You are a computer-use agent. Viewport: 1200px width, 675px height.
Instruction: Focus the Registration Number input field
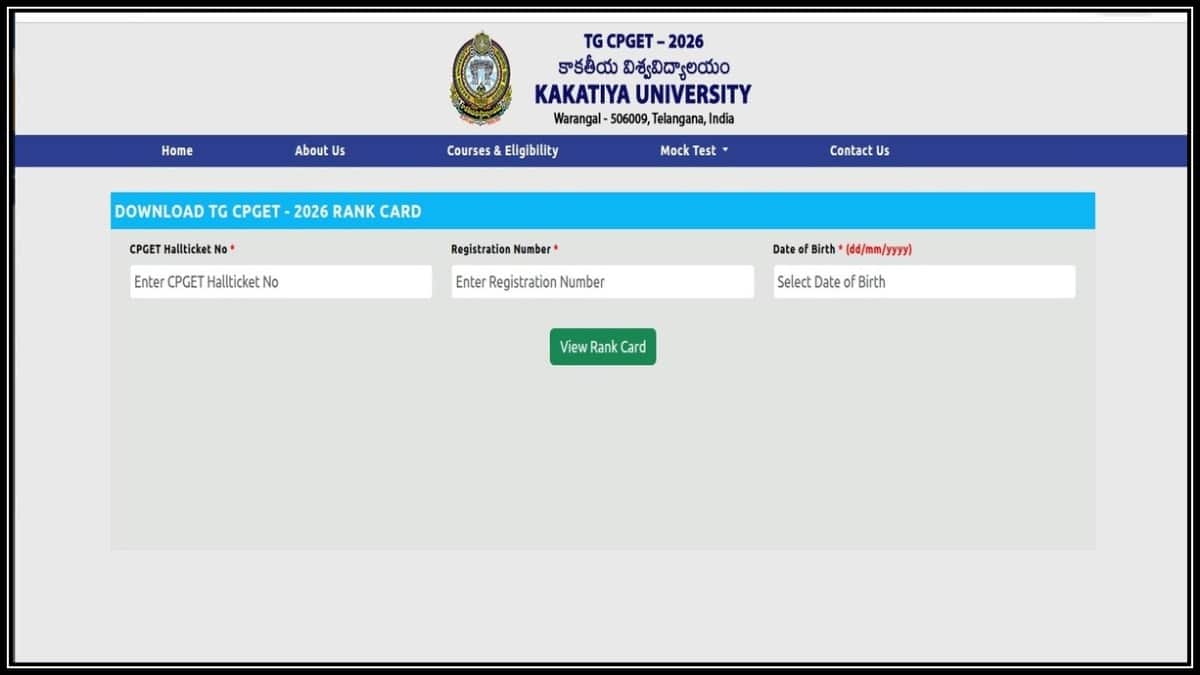tap(603, 282)
